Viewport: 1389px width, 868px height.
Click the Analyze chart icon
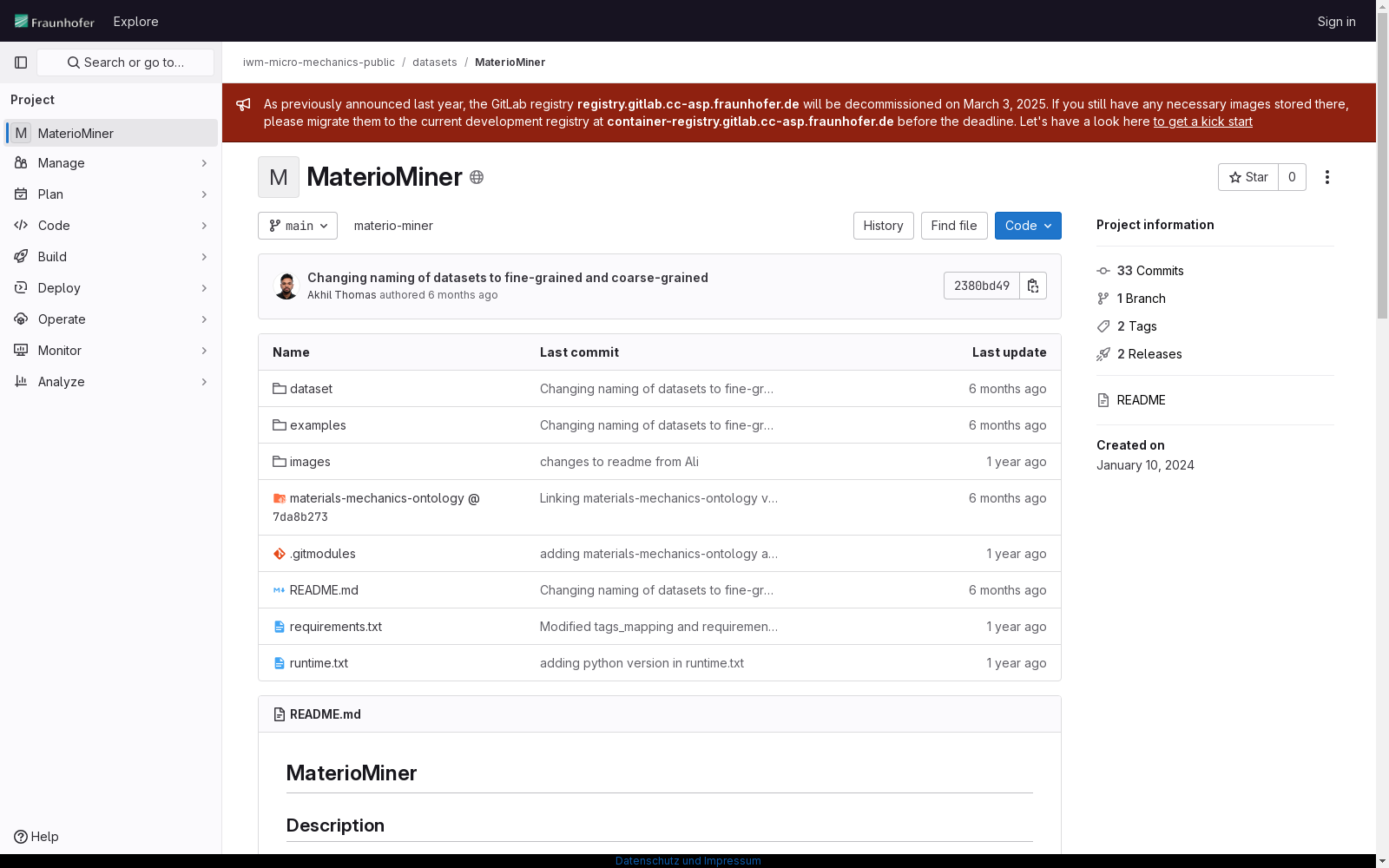pyautogui.click(x=21, y=382)
